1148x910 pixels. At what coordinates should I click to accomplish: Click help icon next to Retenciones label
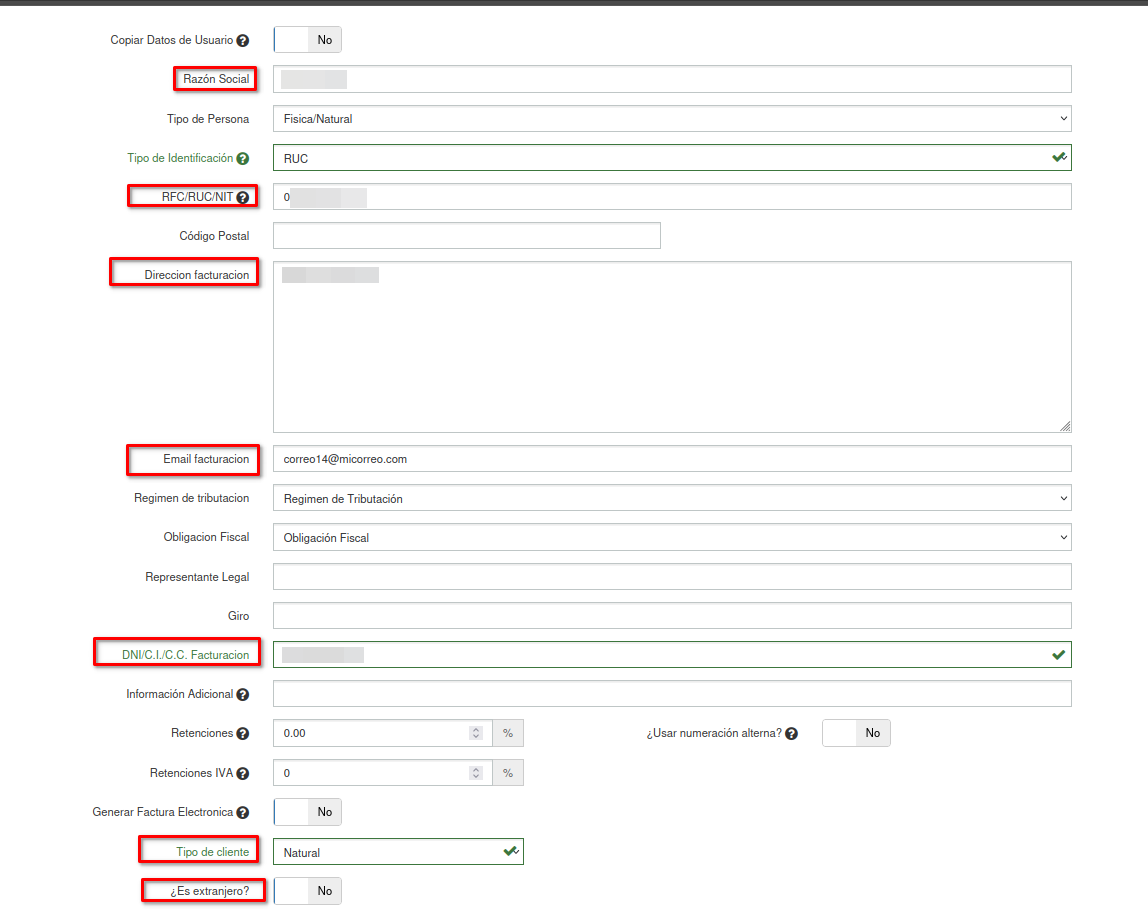point(243,734)
